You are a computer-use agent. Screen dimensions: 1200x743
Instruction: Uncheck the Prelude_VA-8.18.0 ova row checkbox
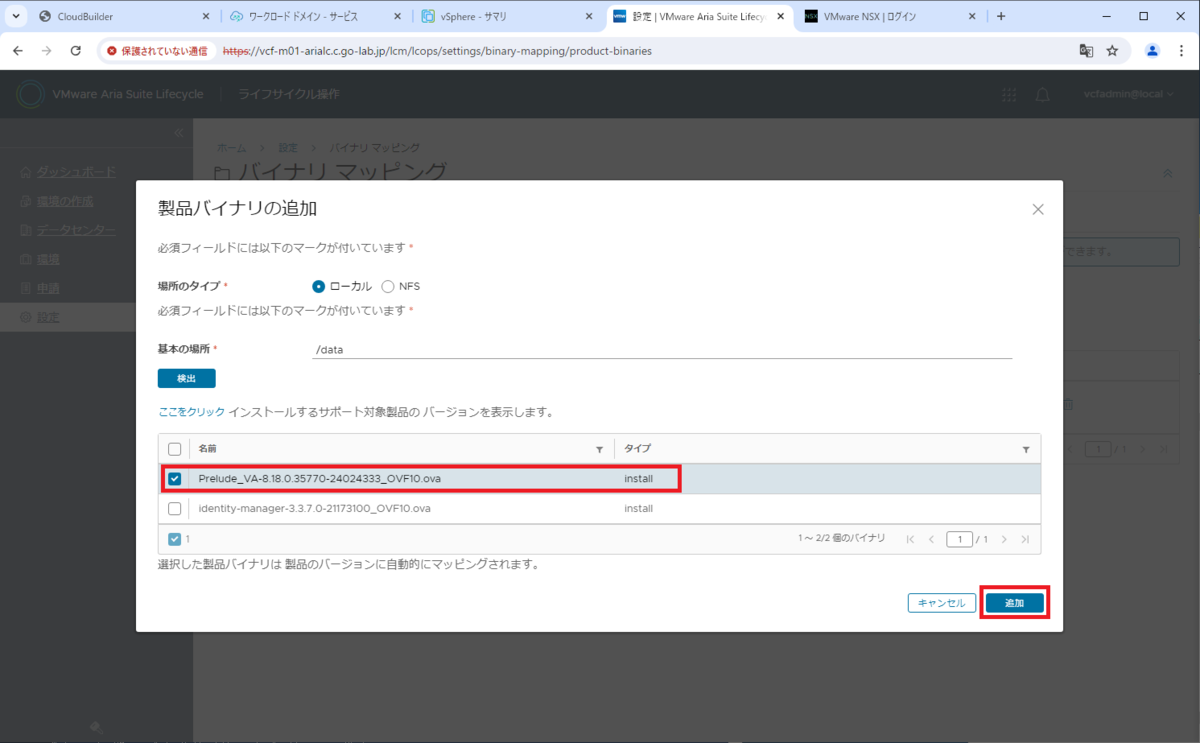(x=175, y=479)
